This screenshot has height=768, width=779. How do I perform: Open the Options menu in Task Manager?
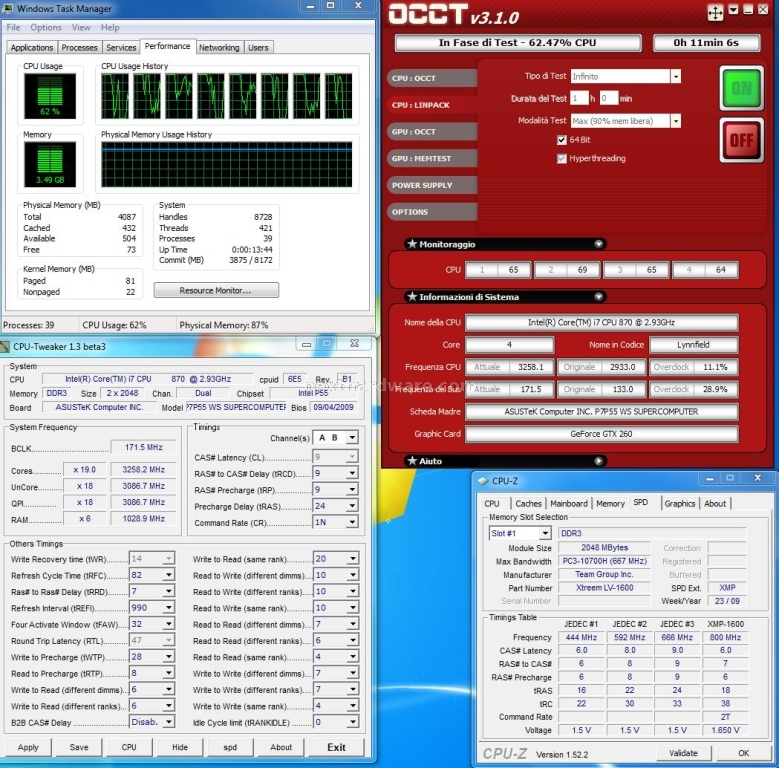click(x=46, y=27)
